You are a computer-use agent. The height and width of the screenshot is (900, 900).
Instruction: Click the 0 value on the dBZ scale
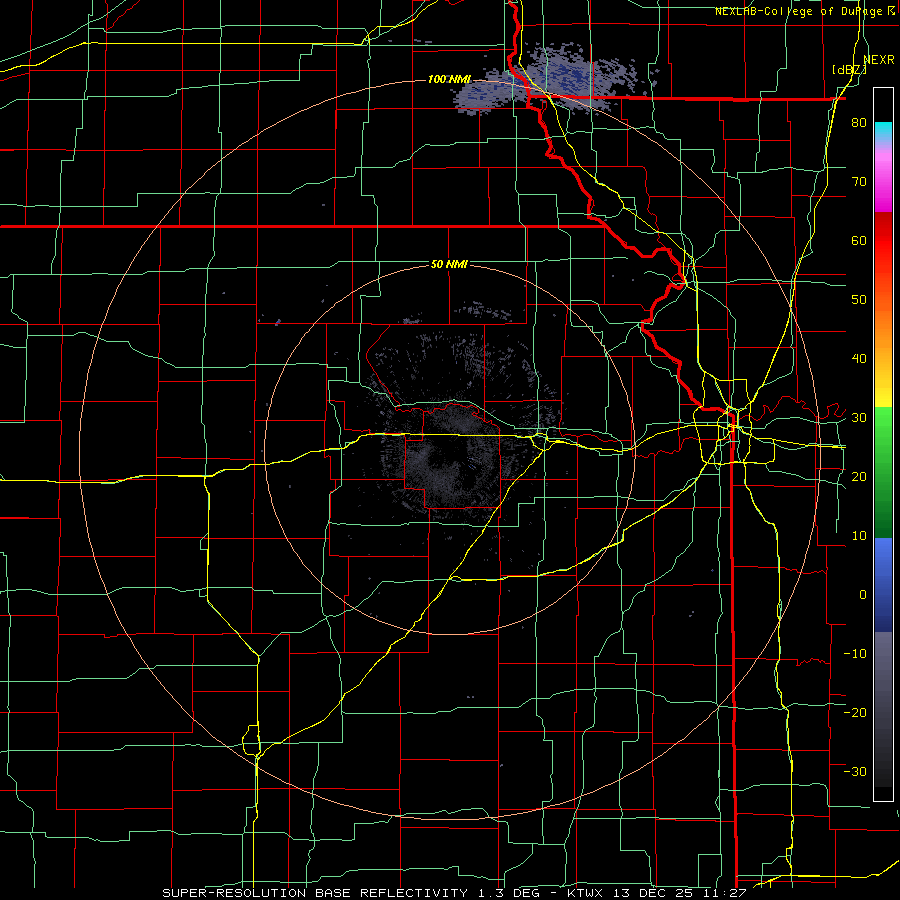(x=863, y=595)
